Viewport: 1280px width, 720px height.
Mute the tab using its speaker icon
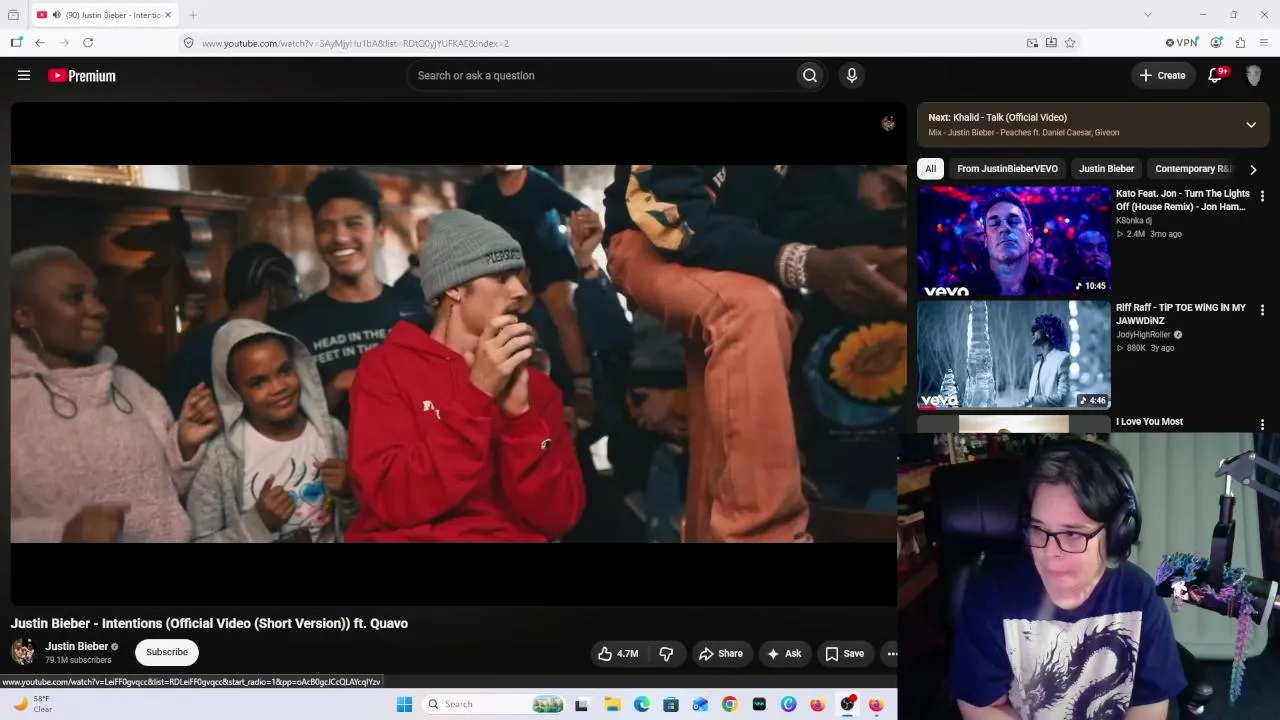pos(56,15)
